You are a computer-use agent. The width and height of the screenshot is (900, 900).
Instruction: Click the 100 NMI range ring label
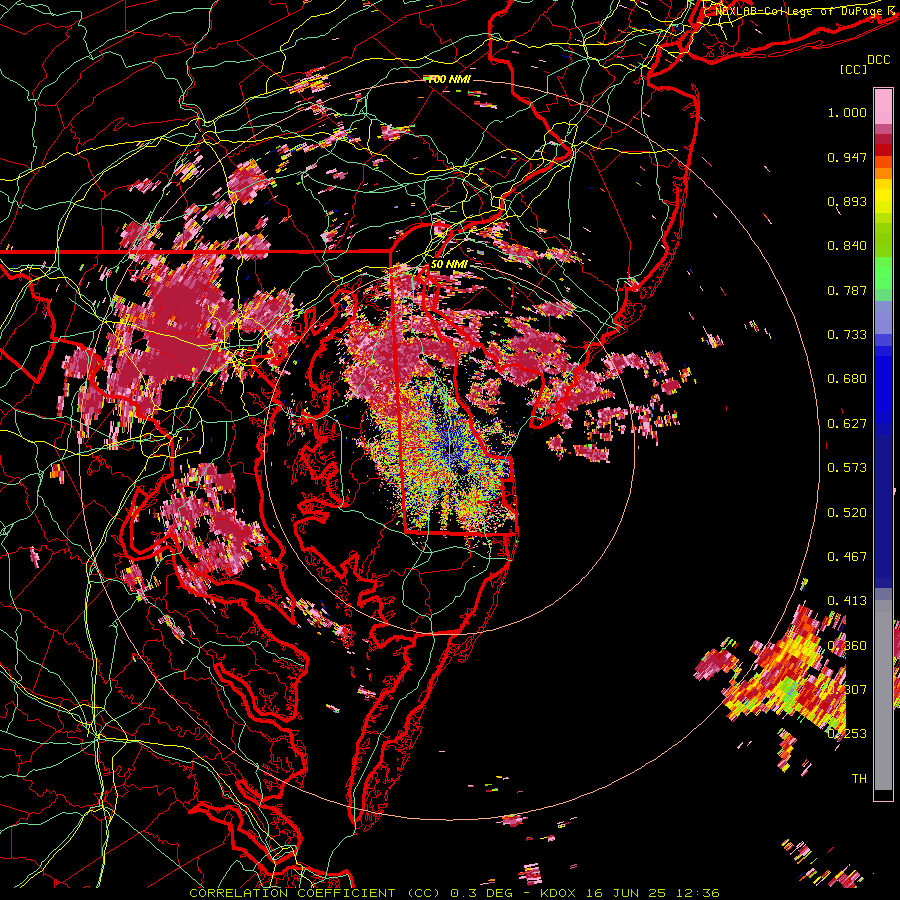(449, 79)
